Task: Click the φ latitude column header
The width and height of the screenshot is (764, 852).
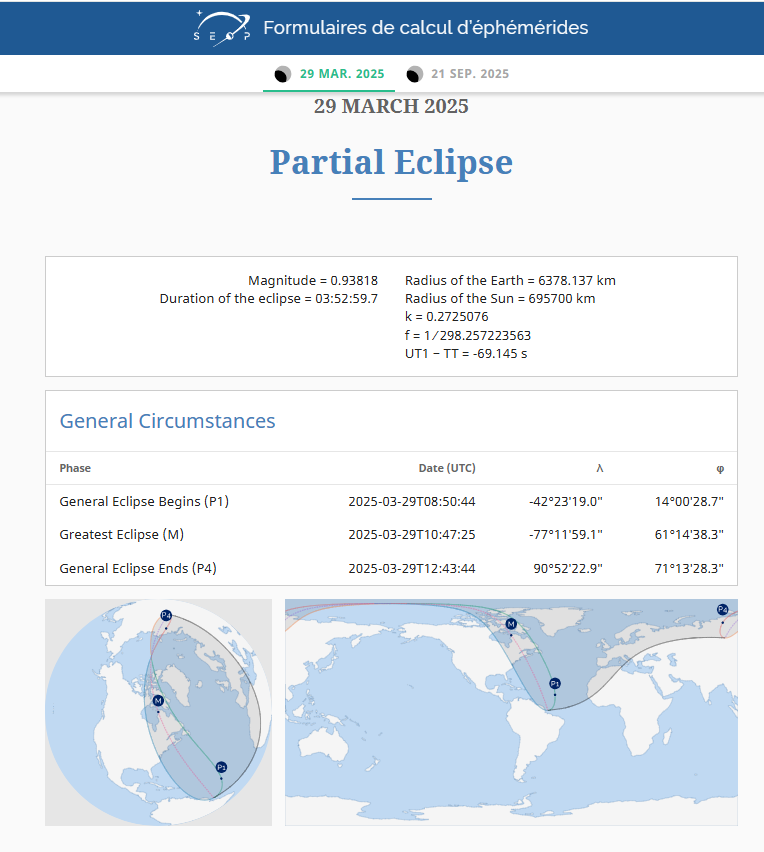Action: [719, 468]
